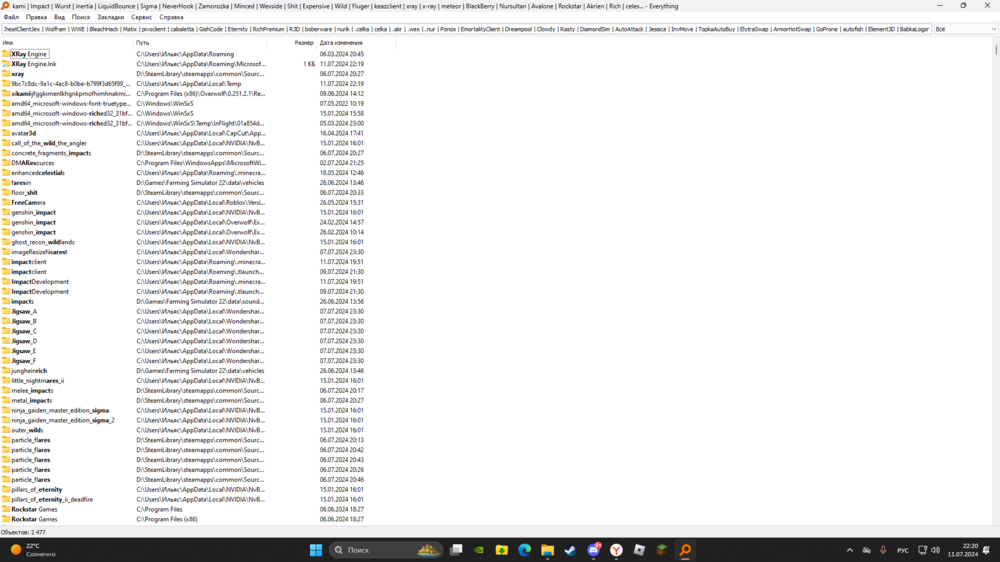This screenshot has height=562, width=1000.
Task: Click the folder icon beside DMAResources
Action: (x=6, y=163)
